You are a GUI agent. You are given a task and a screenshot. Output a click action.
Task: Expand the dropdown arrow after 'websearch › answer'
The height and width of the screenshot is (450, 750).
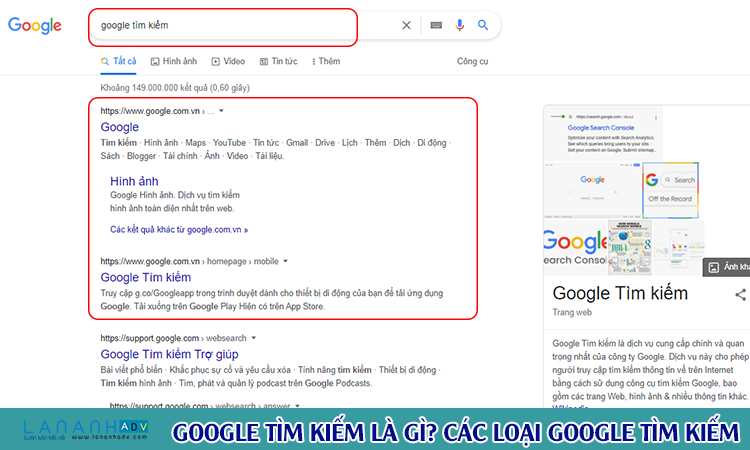[x=298, y=406]
